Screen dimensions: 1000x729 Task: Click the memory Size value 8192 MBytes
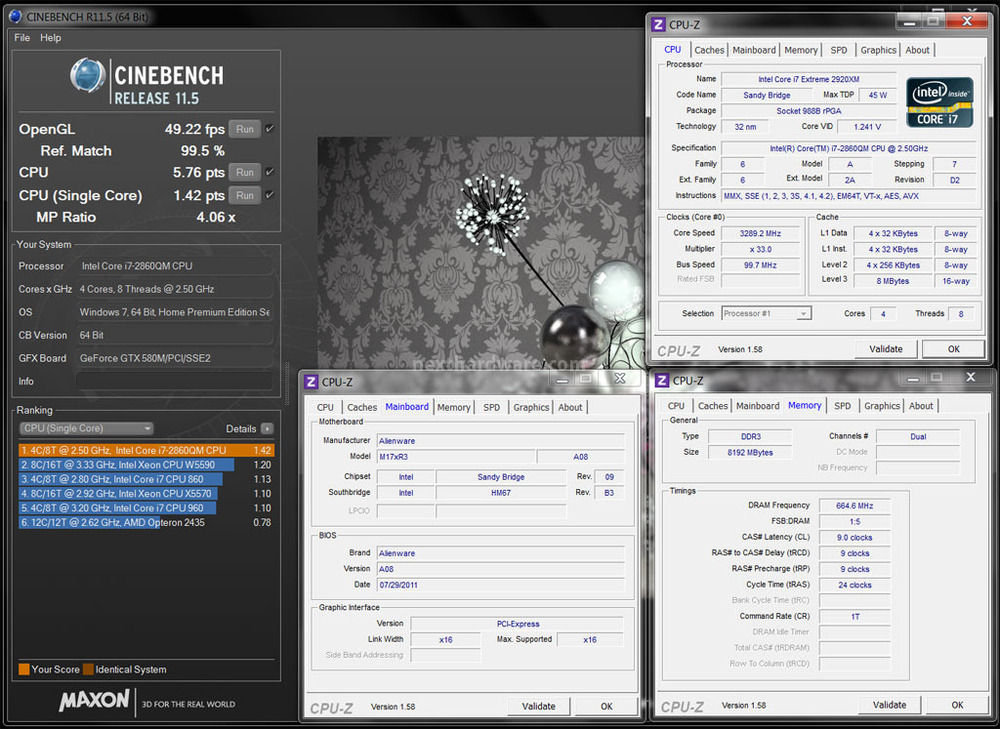click(750, 452)
